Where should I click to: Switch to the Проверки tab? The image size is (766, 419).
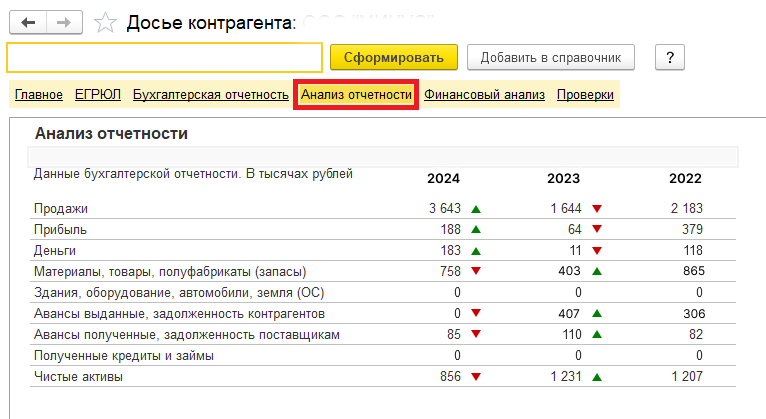tap(585, 95)
